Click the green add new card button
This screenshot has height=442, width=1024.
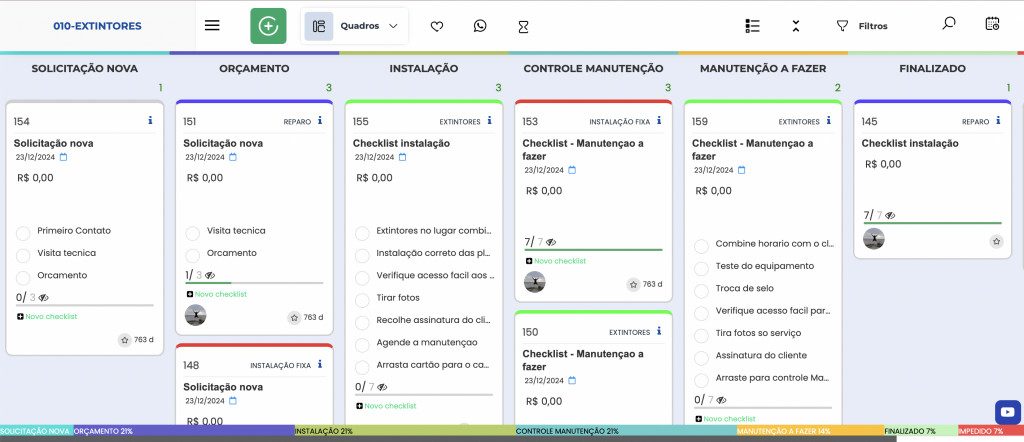tap(268, 26)
